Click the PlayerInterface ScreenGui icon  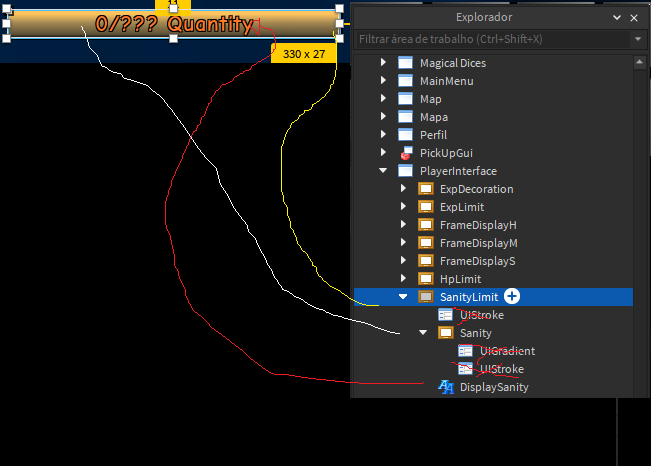(405, 171)
